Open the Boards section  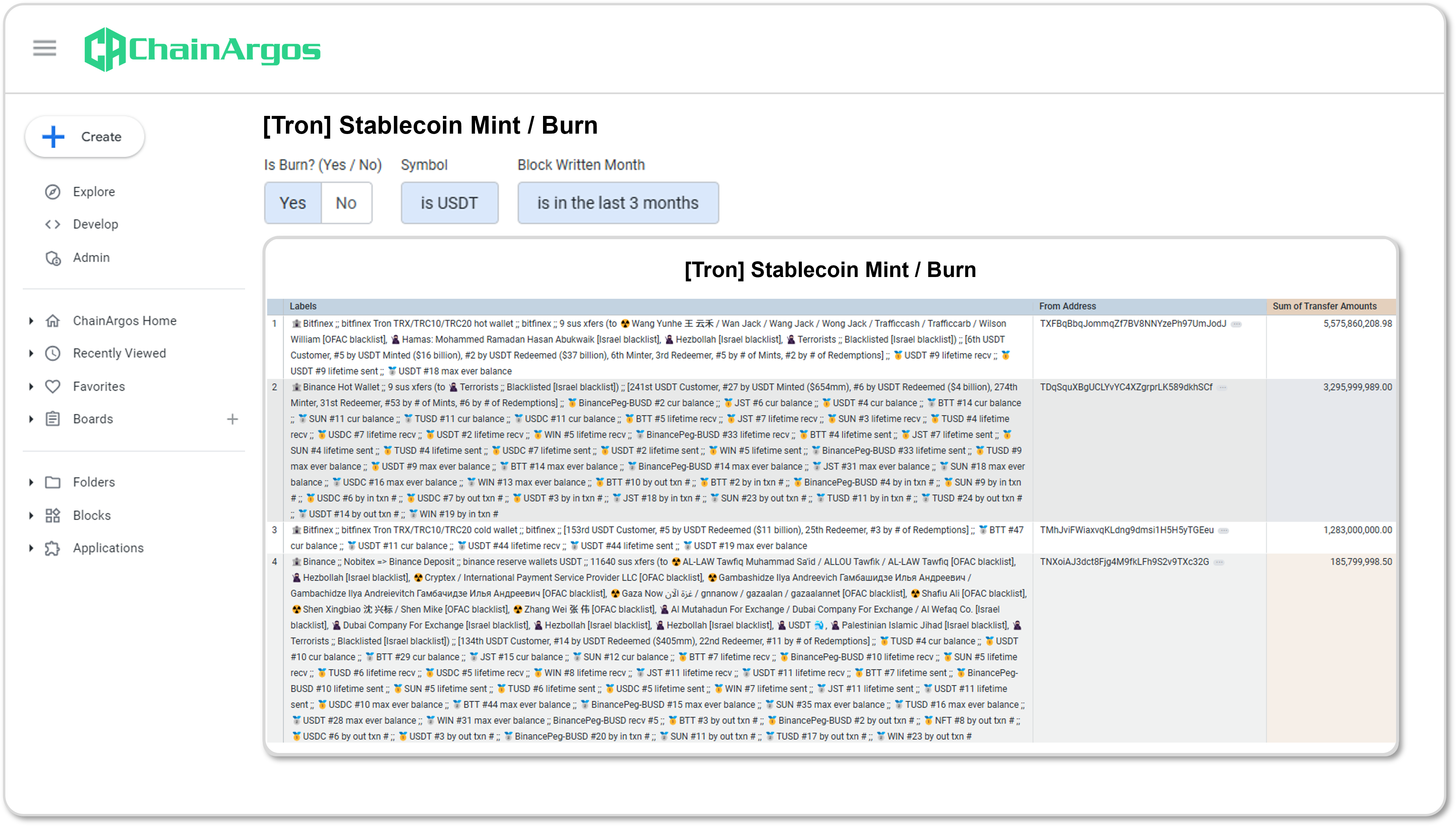[93, 419]
